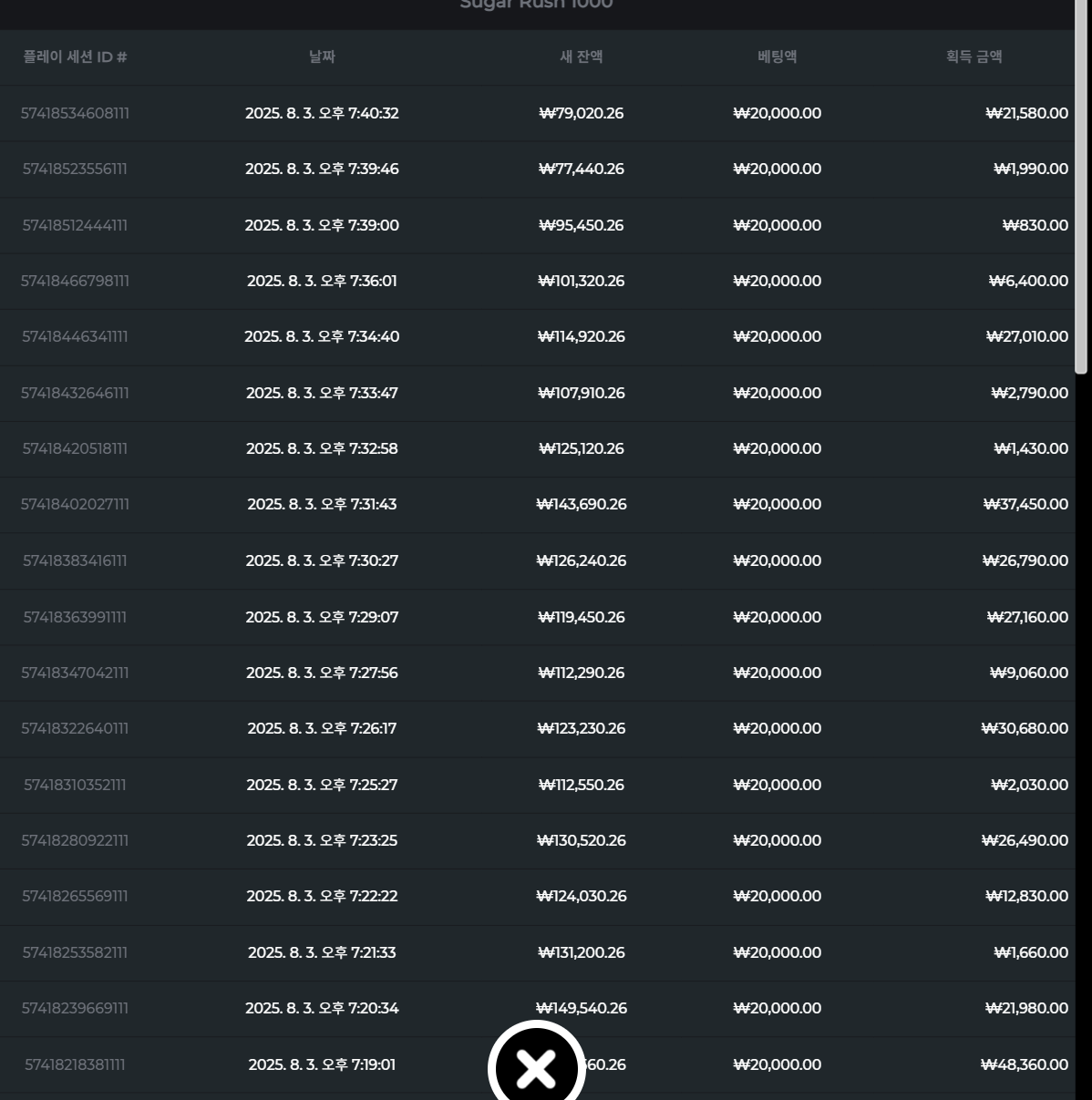Viewport: 1092px width, 1100px height.
Task: Close the history with the X button
Action: point(536,1067)
